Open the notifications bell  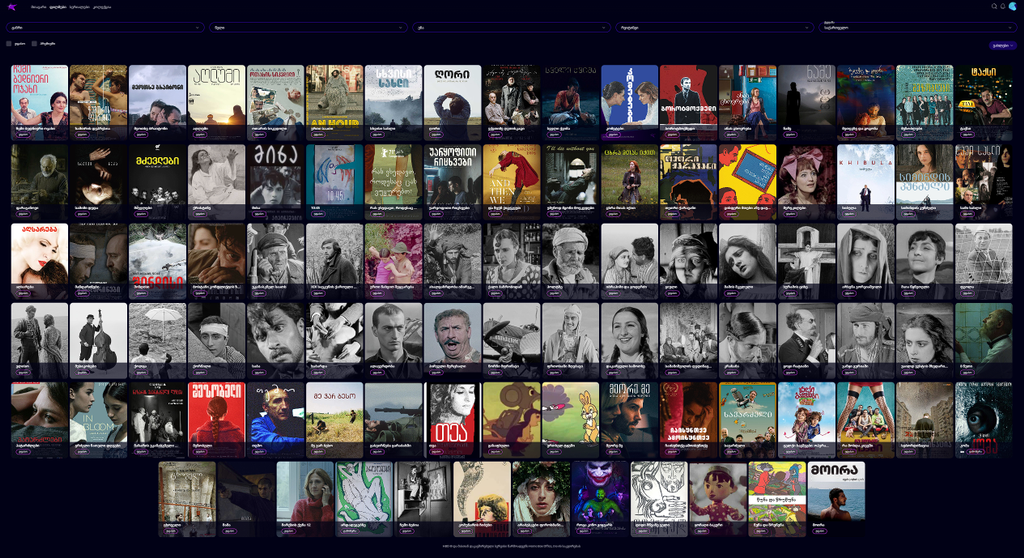[x=1003, y=7]
